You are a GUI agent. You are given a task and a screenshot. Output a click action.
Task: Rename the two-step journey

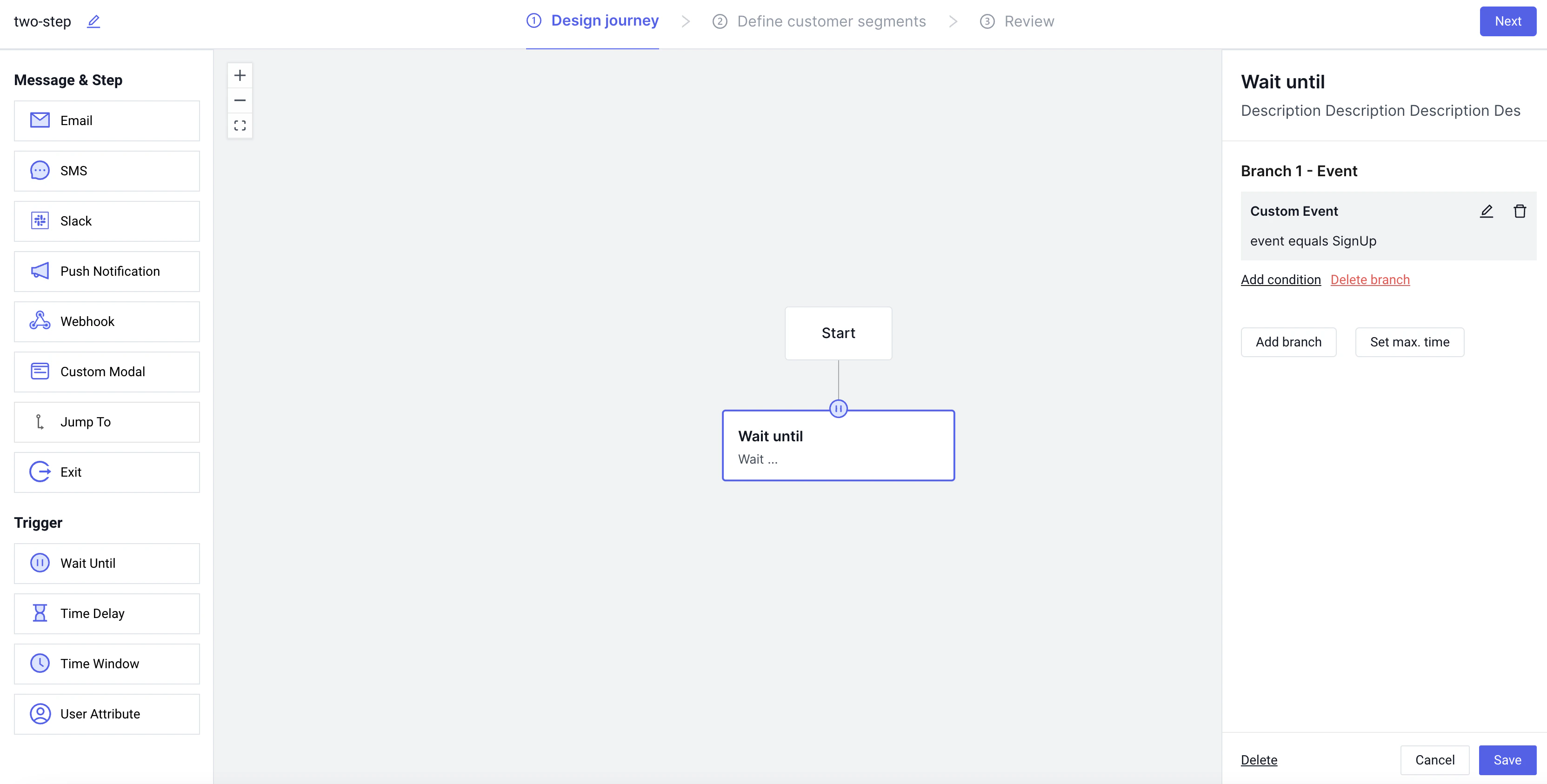93,21
